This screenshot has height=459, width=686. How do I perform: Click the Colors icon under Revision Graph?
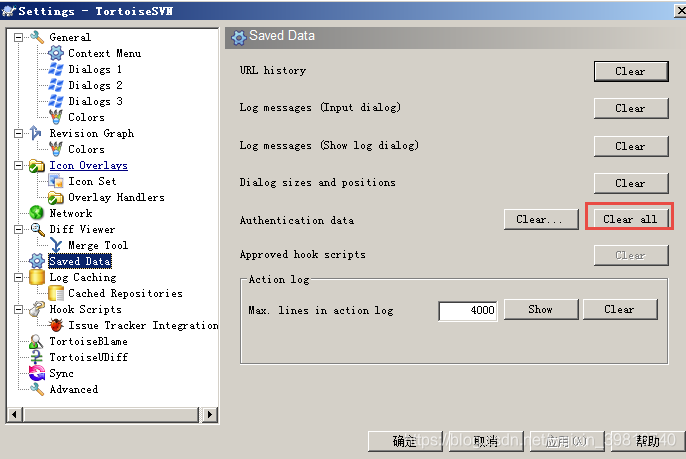pos(56,149)
